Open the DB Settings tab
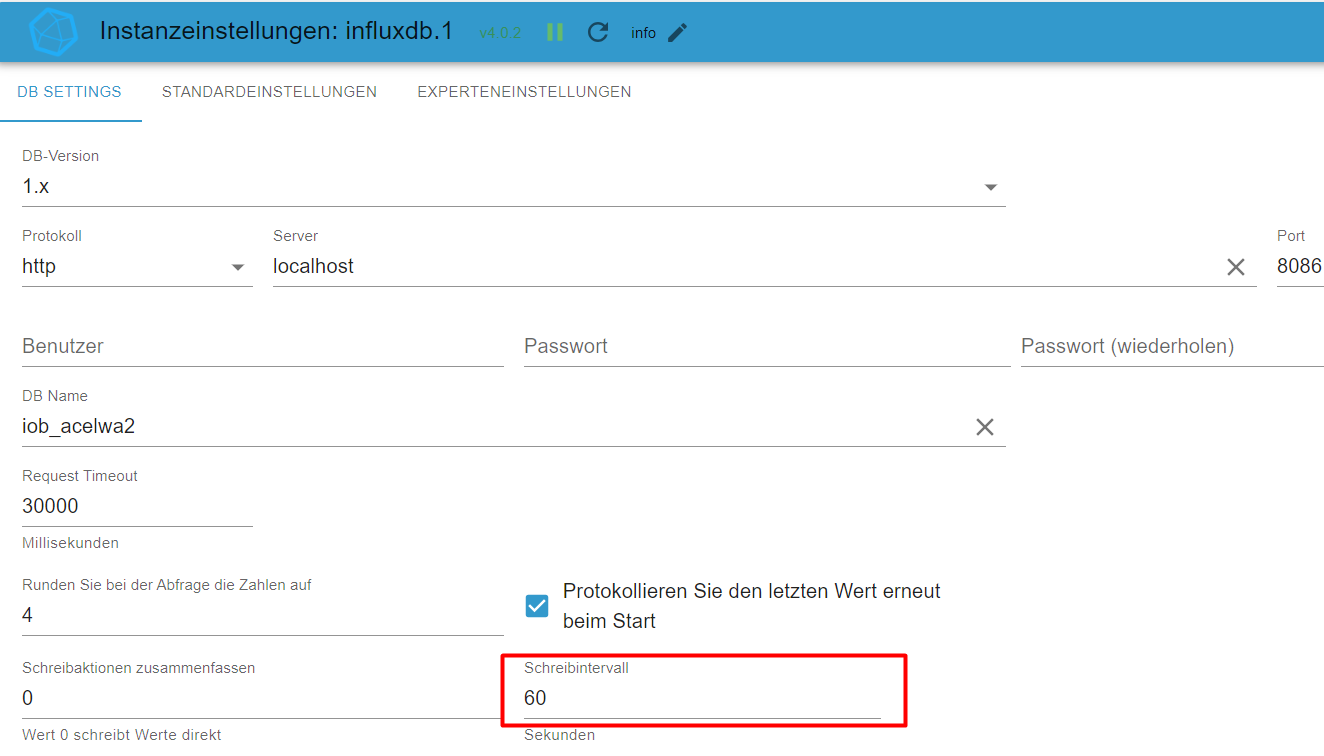This screenshot has height=756, width=1324. pyautogui.click(x=70, y=92)
